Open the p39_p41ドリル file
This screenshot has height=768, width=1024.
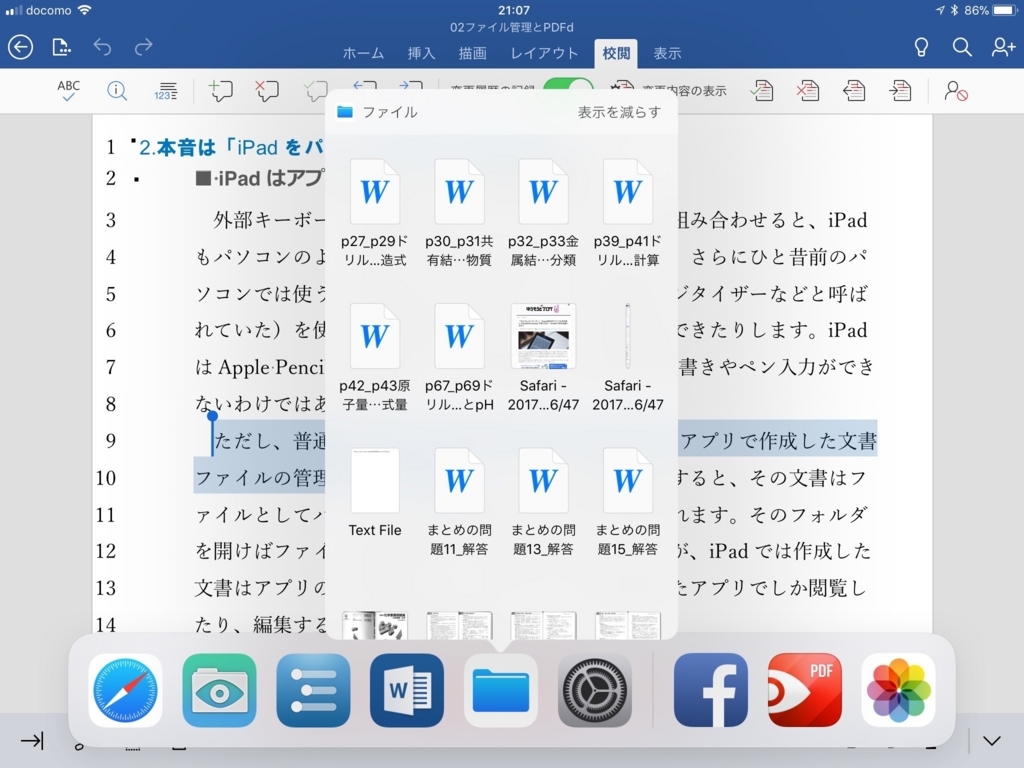[x=628, y=213]
